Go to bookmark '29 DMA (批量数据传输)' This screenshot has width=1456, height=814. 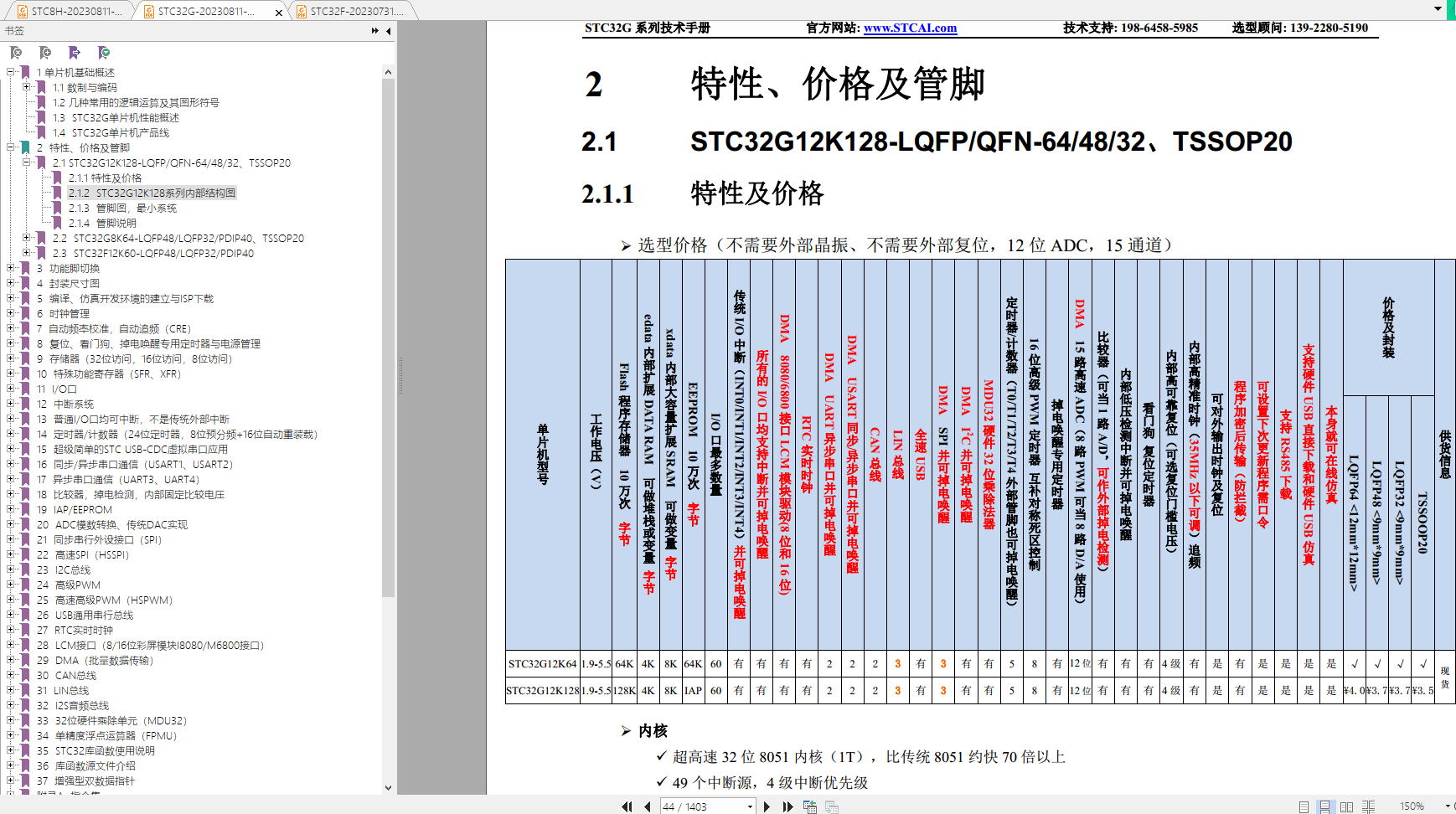tap(95, 661)
